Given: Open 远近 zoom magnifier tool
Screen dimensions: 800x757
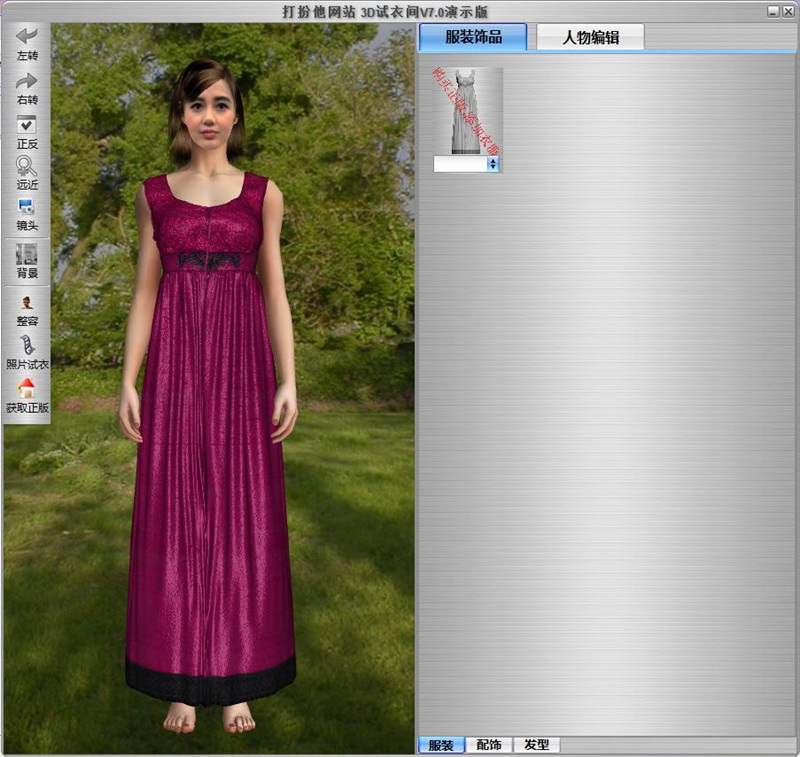Looking at the screenshot, I should [27, 166].
